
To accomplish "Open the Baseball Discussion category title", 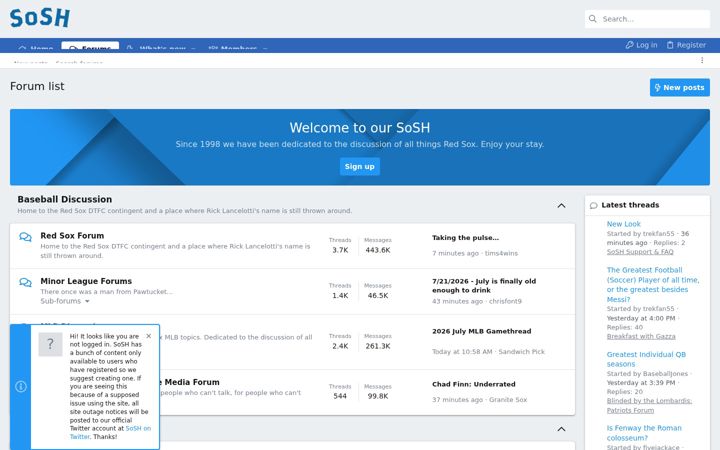I will [x=65, y=199].
